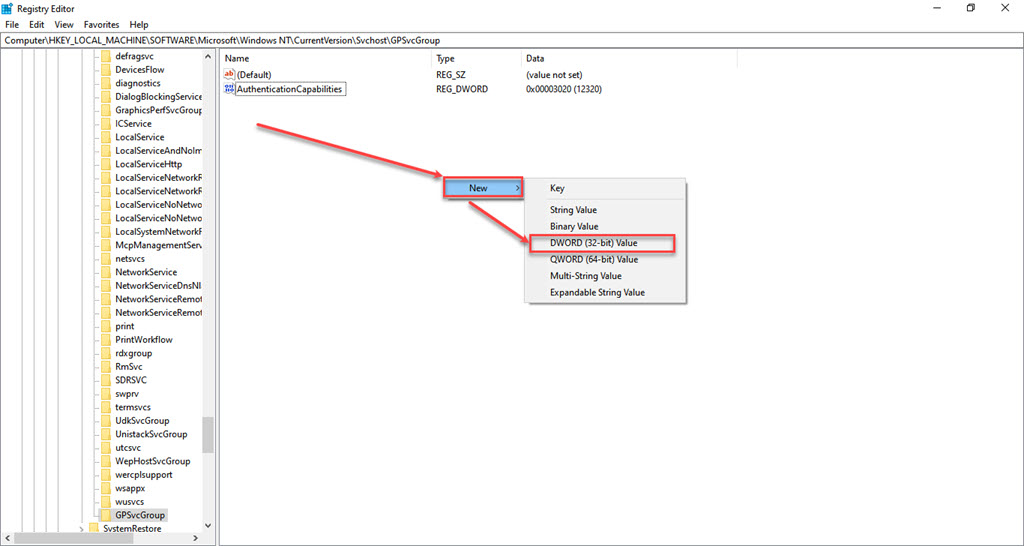This screenshot has width=1024, height=546.
Task: Open the New submenu in context menu
Action: tap(483, 188)
